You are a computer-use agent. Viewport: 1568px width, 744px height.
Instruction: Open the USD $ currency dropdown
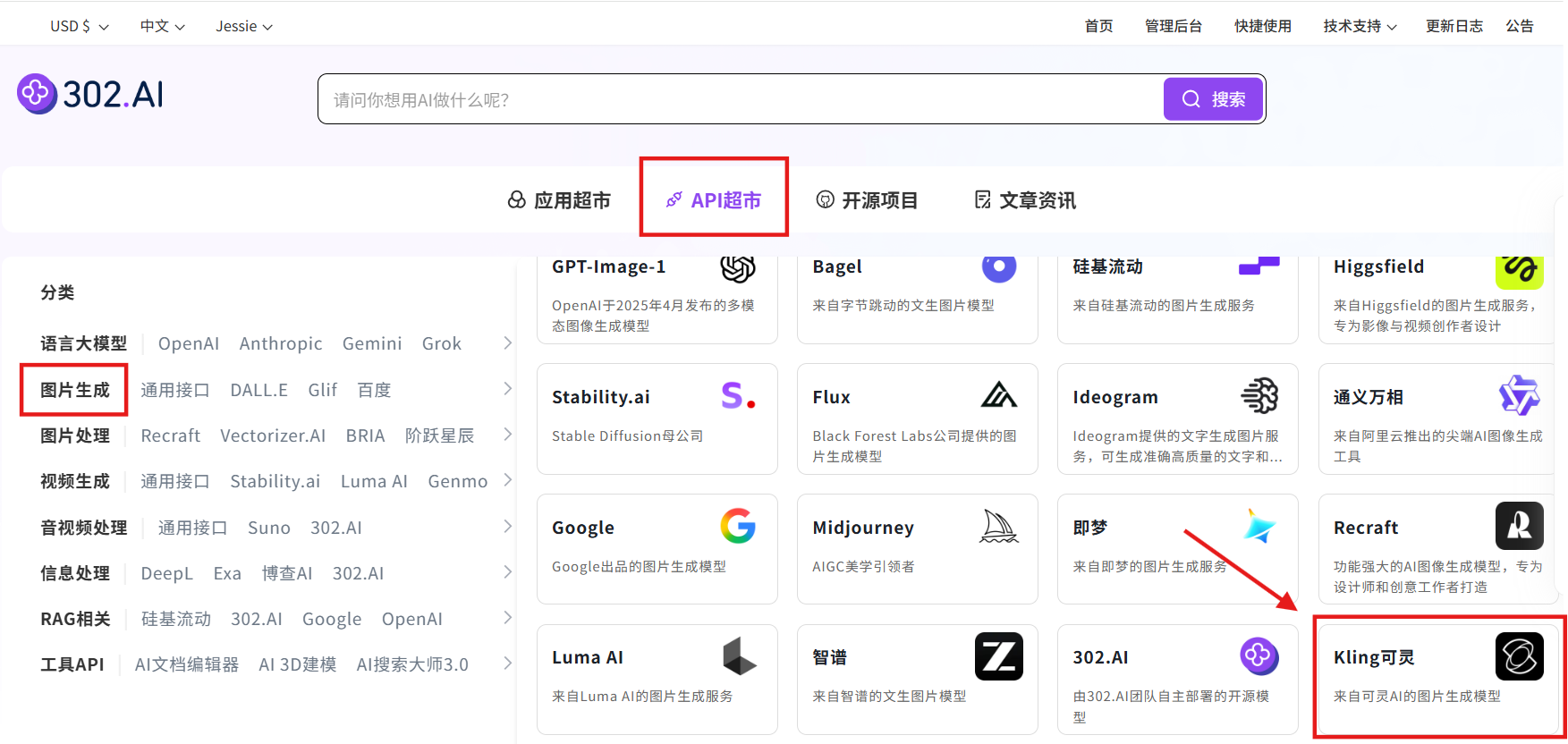pos(79,26)
